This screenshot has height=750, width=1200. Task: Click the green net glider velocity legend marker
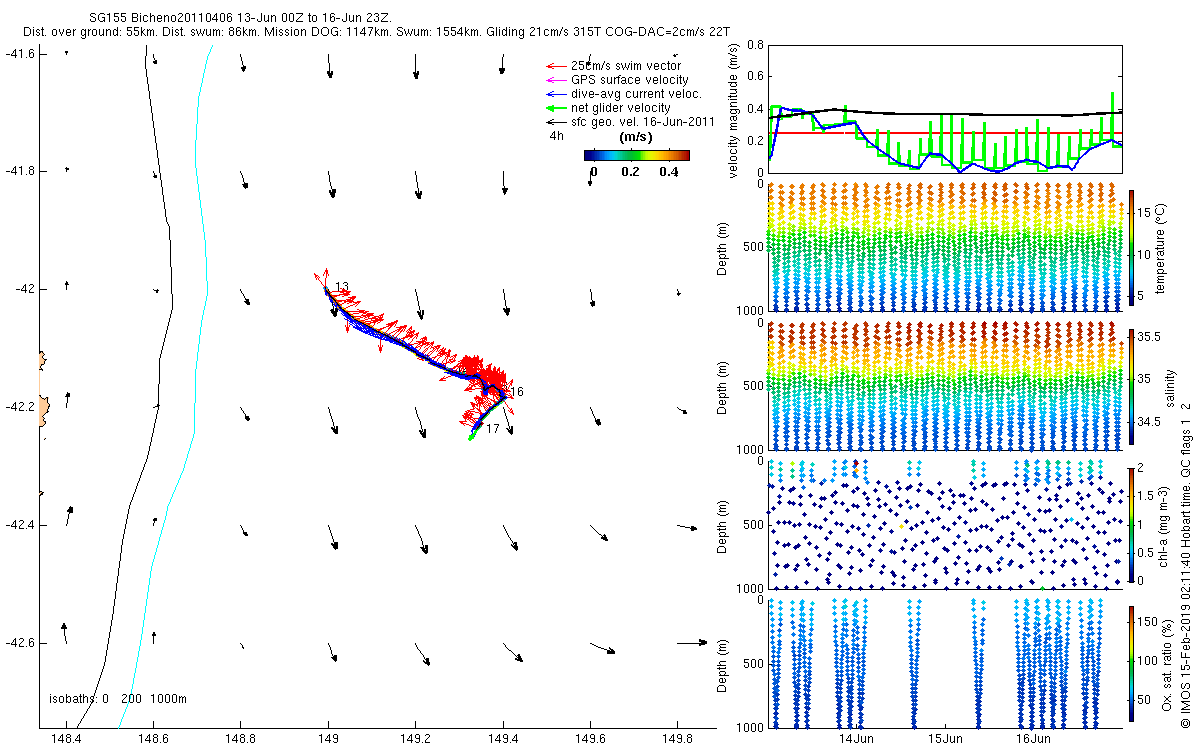point(554,108)
